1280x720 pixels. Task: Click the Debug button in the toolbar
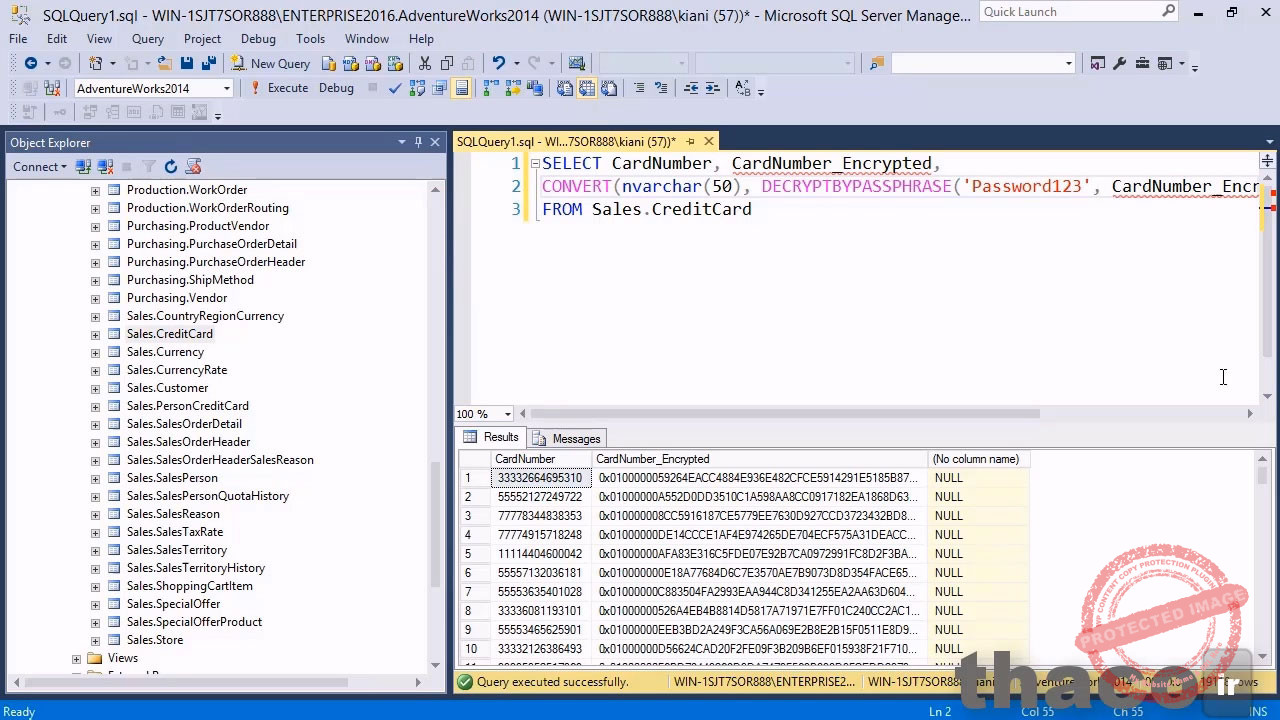coord(336,88)
